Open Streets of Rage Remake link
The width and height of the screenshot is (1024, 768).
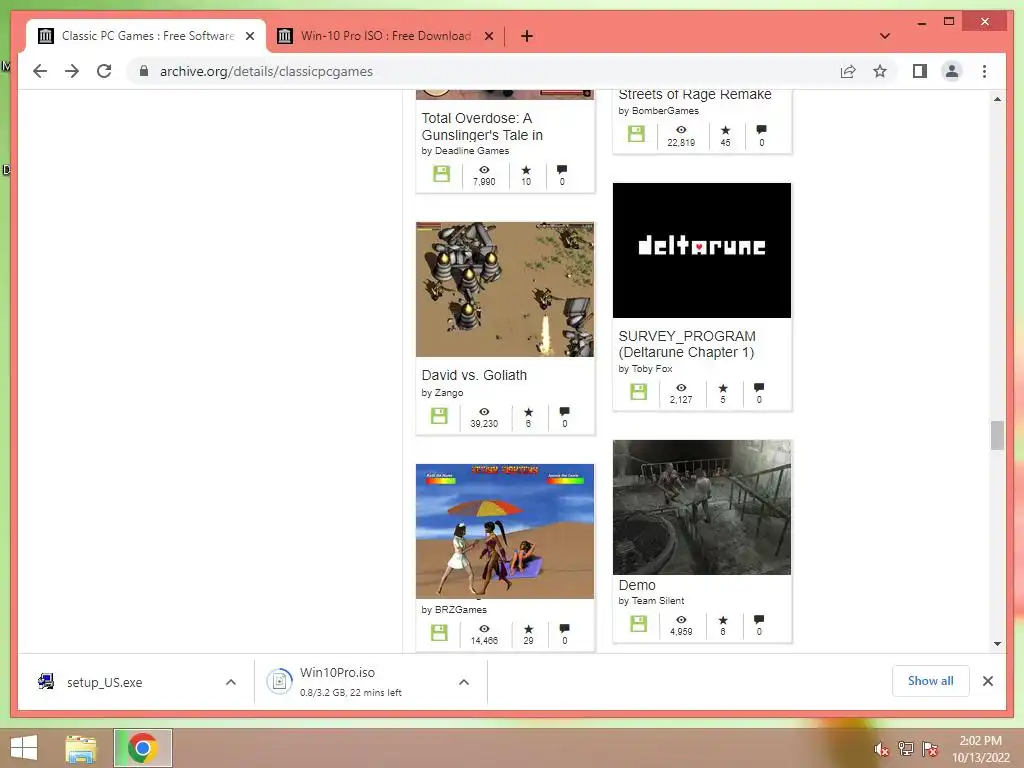click(695, 95)
